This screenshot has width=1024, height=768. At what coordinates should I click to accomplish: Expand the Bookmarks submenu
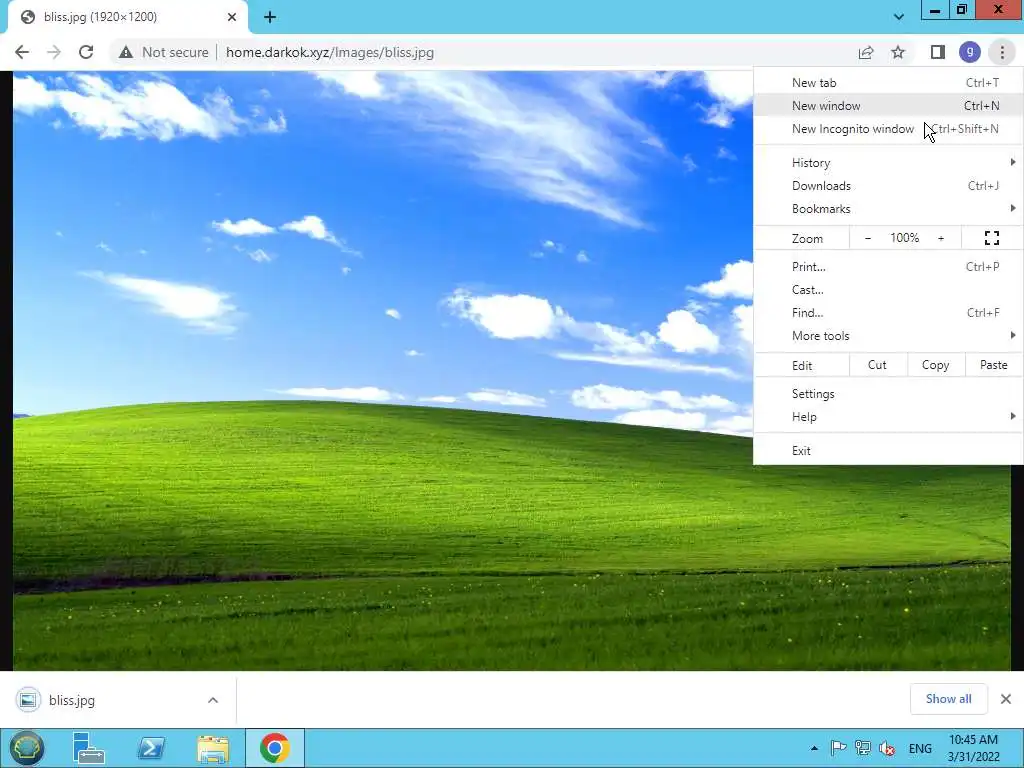point(888,209)
